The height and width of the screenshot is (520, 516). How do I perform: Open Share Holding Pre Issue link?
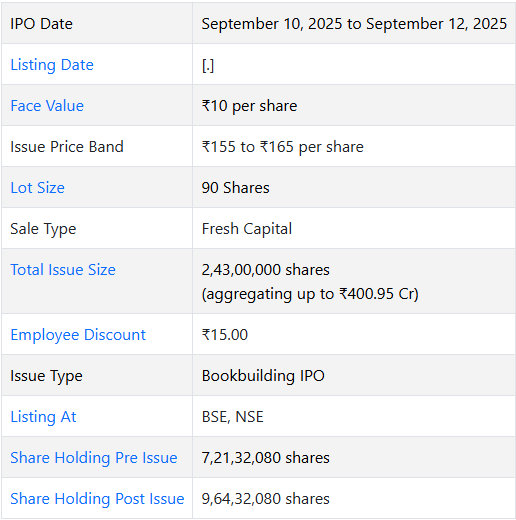coord(94,458)
